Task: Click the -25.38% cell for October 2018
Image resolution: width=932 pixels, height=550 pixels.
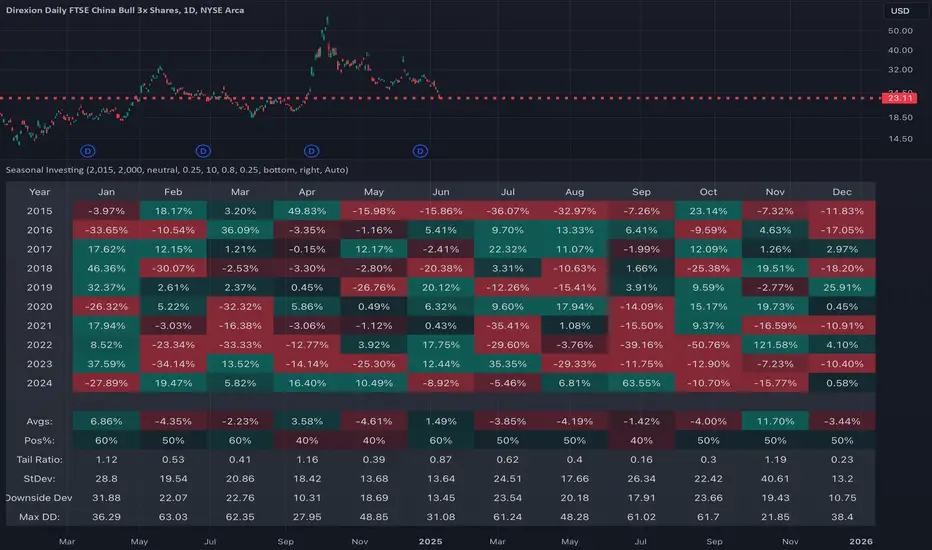Action: pyautogui.click(x=708, y=268)
